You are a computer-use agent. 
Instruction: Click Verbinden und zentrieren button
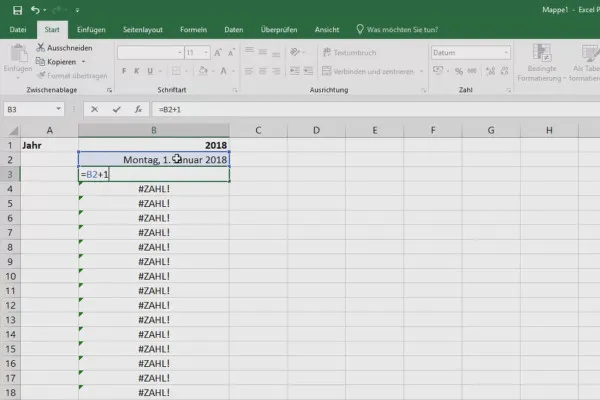pos(368,71)
